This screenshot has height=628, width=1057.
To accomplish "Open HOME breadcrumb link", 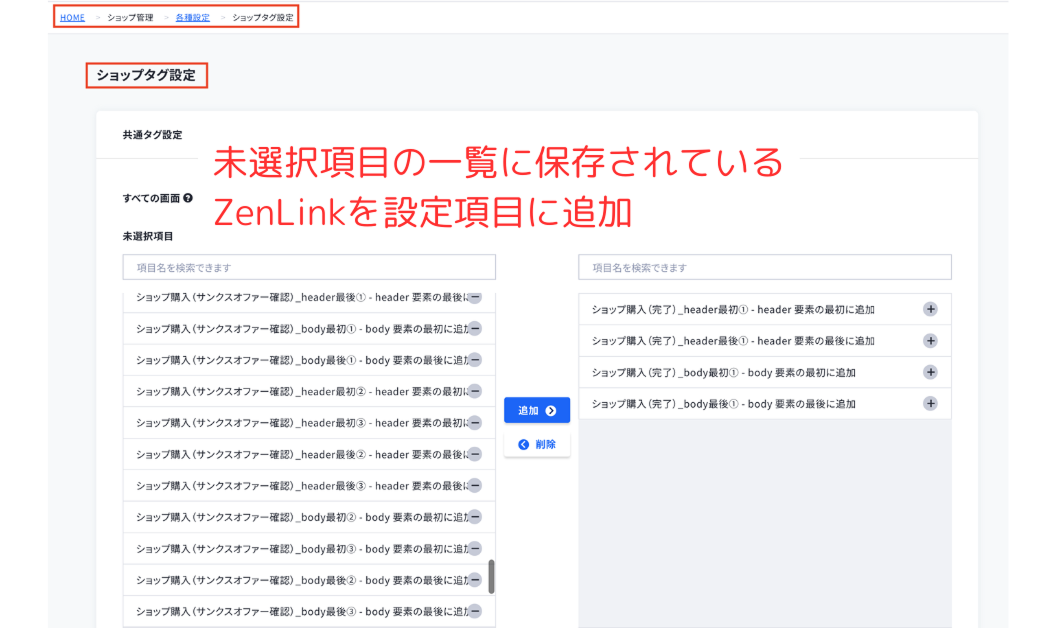I will click(72, 18).
